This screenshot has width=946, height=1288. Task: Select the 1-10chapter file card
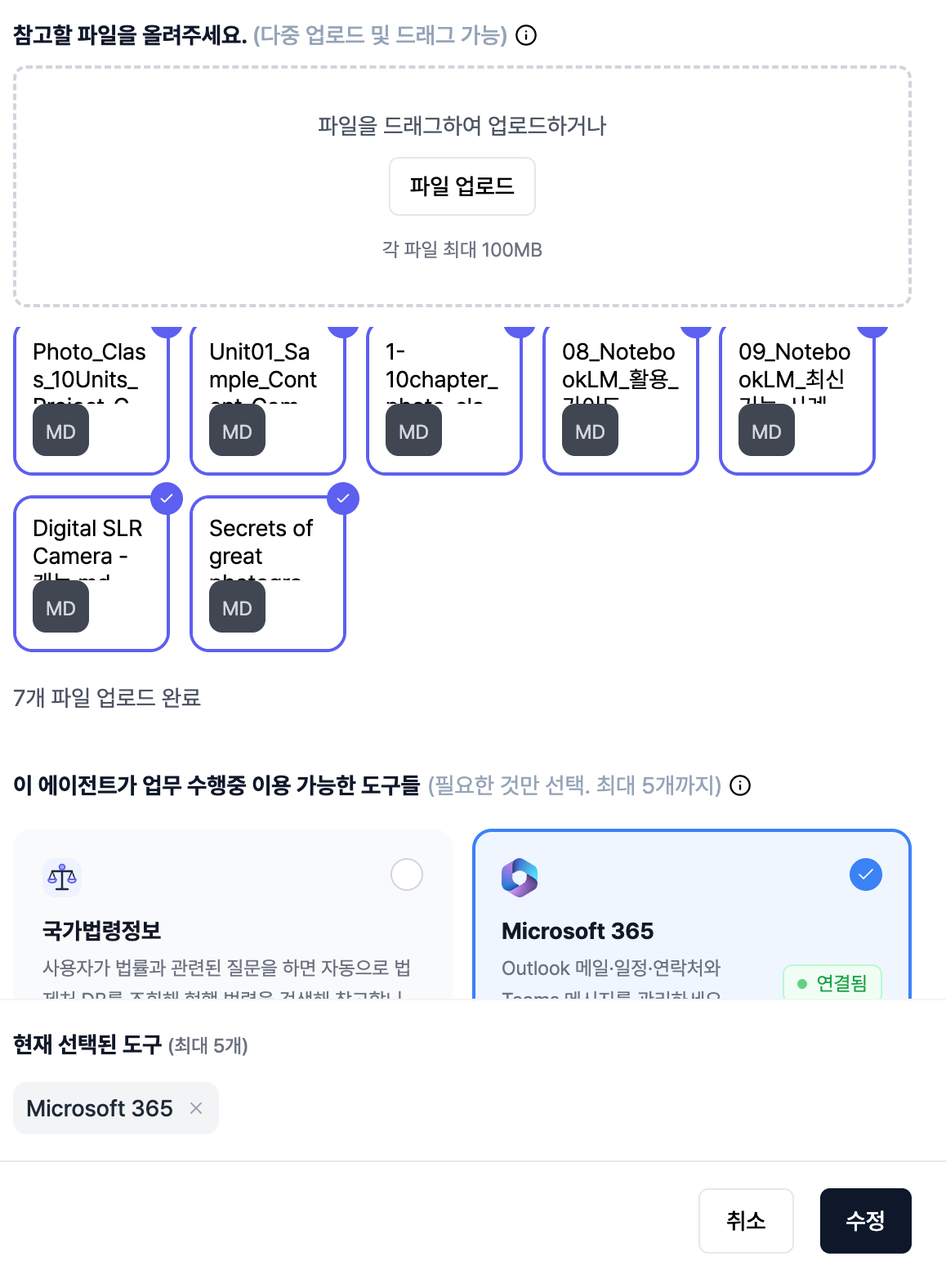[444, 400]
